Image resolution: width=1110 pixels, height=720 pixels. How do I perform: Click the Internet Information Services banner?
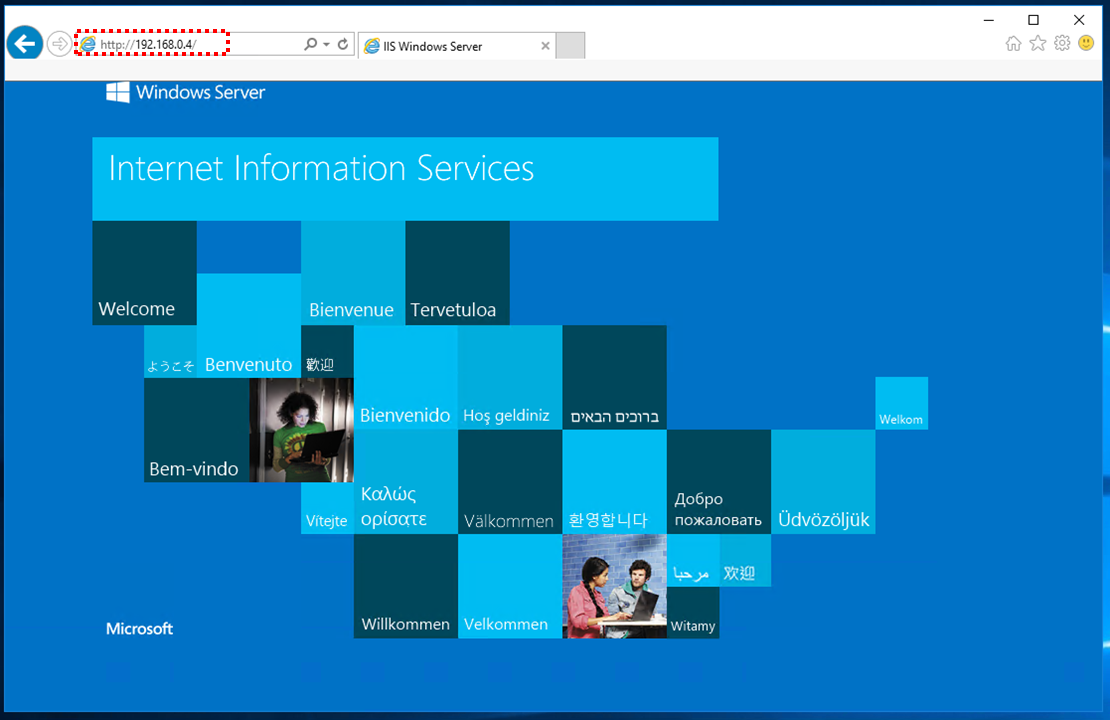pos(405,179)
